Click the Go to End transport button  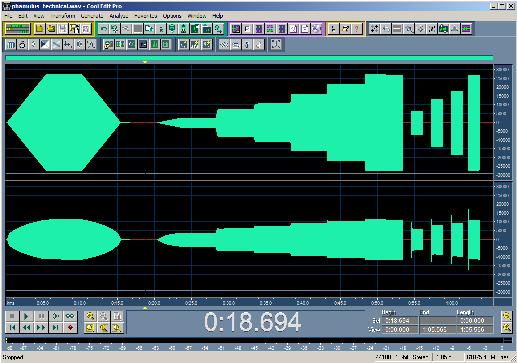(56, 328)
